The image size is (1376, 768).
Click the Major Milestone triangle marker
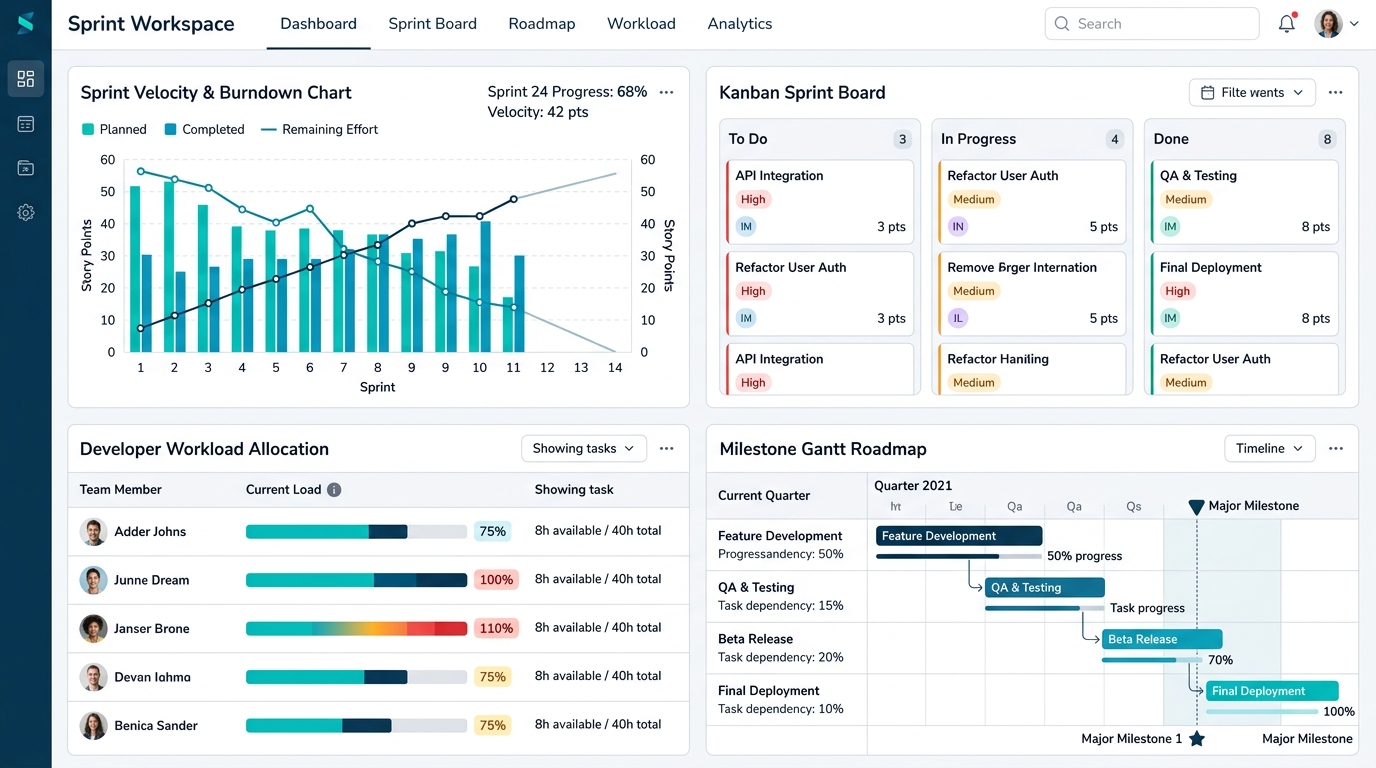(x=1196, y=507)
